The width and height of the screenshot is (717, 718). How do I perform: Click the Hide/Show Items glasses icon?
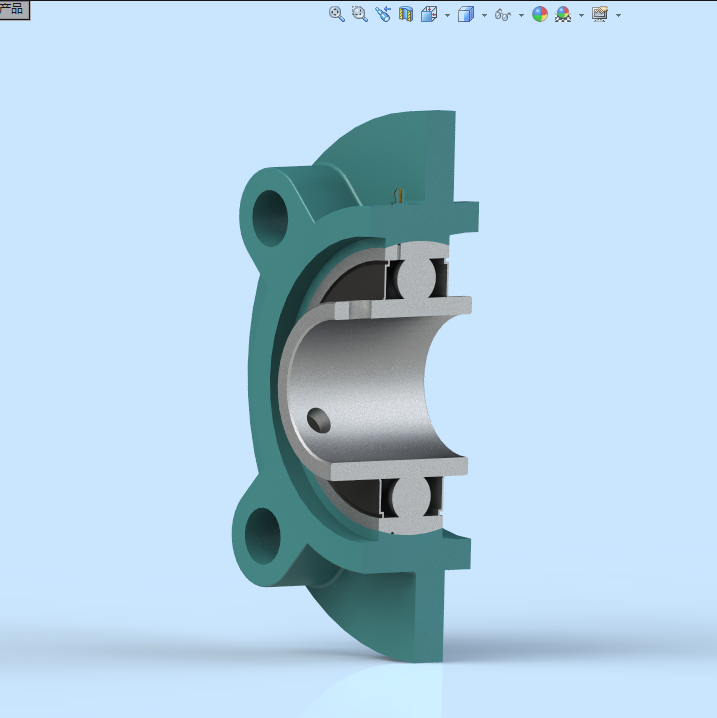pos(503,15)
